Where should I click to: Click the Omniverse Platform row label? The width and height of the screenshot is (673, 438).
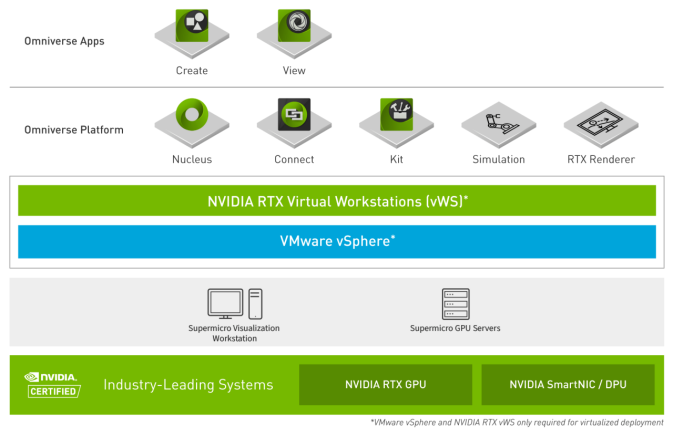click(73, 130)
